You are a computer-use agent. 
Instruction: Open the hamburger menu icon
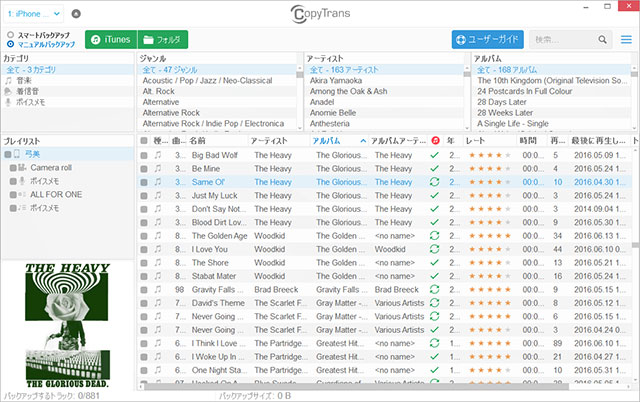(x=627, y=40)
